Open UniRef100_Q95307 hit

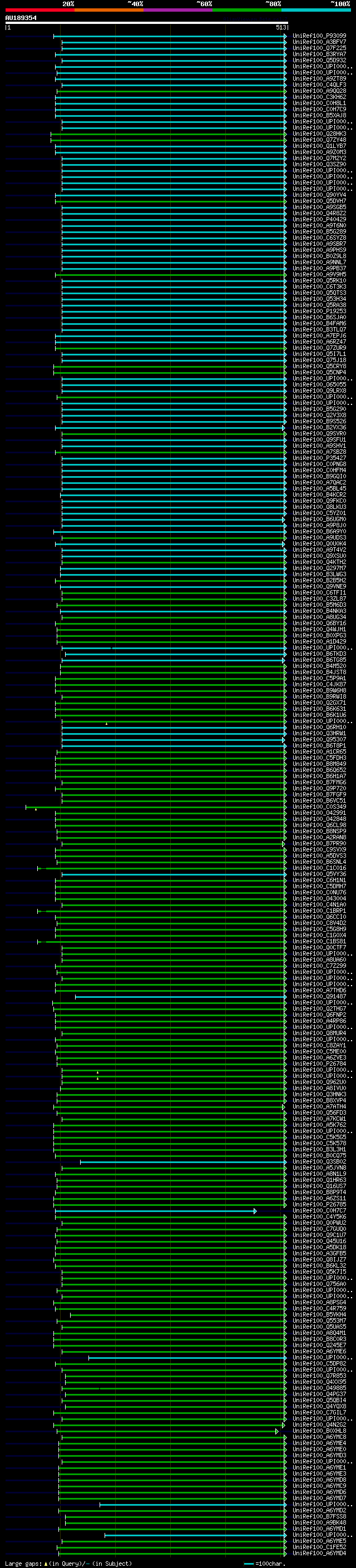319,740
